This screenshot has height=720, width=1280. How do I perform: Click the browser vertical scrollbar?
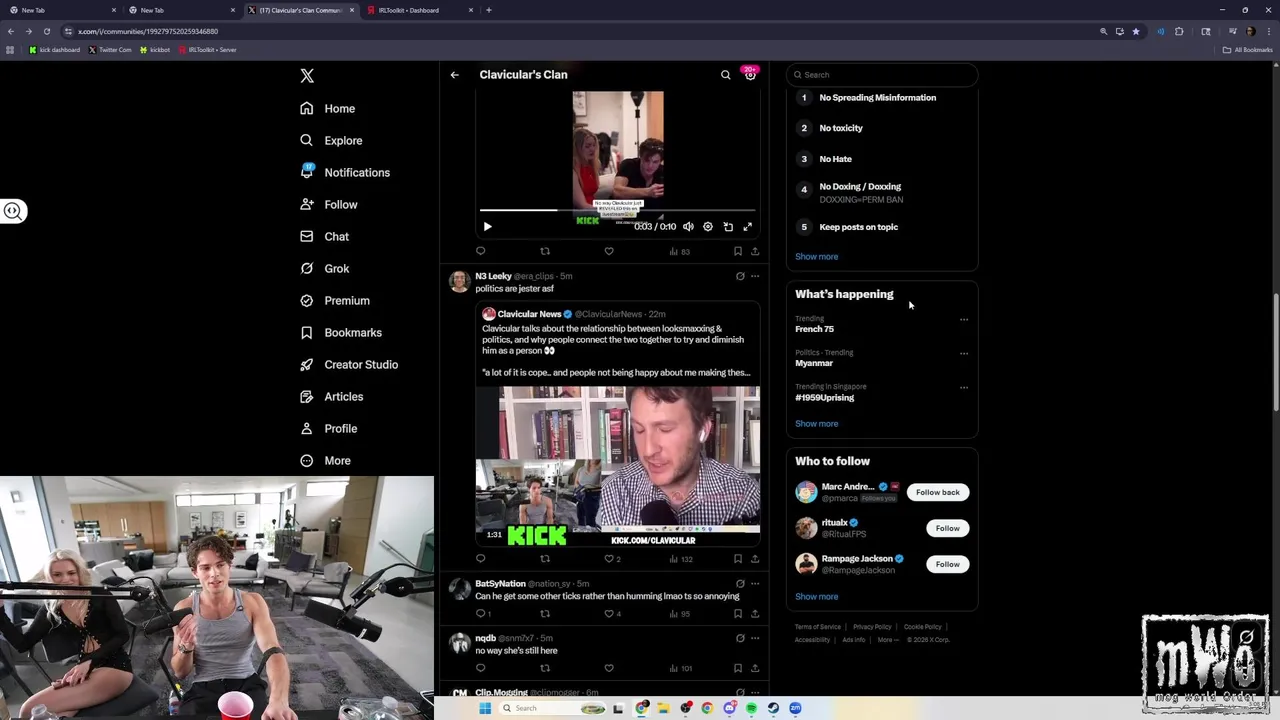click(1275, 352)
